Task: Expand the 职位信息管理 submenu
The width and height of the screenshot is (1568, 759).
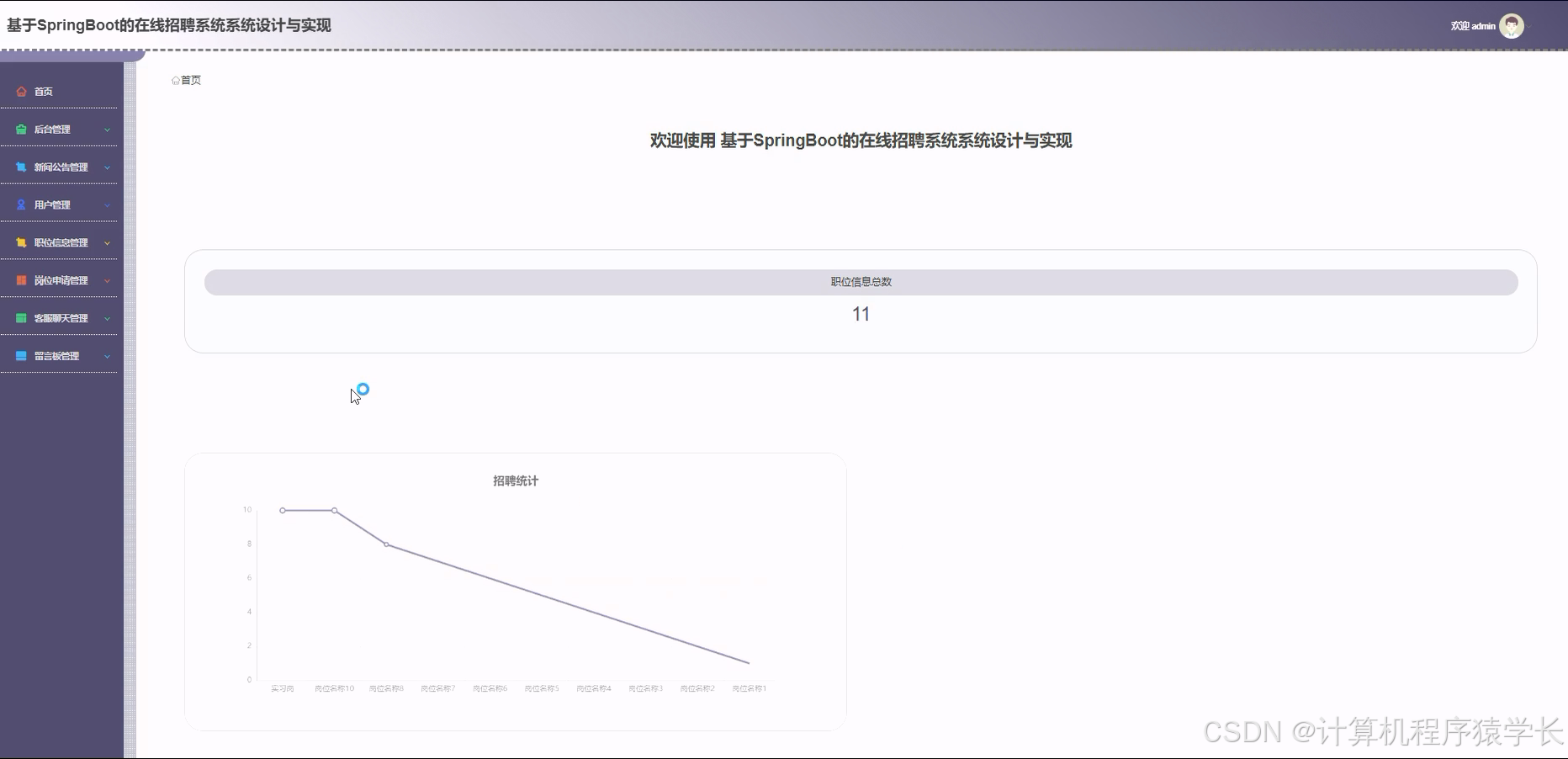Action: 107,242
